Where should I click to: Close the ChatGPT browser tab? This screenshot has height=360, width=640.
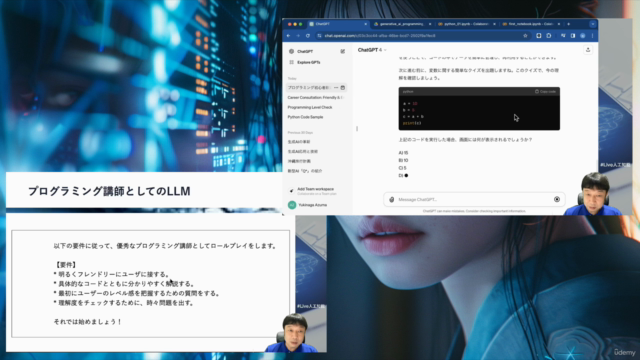[x=365, y=24]
